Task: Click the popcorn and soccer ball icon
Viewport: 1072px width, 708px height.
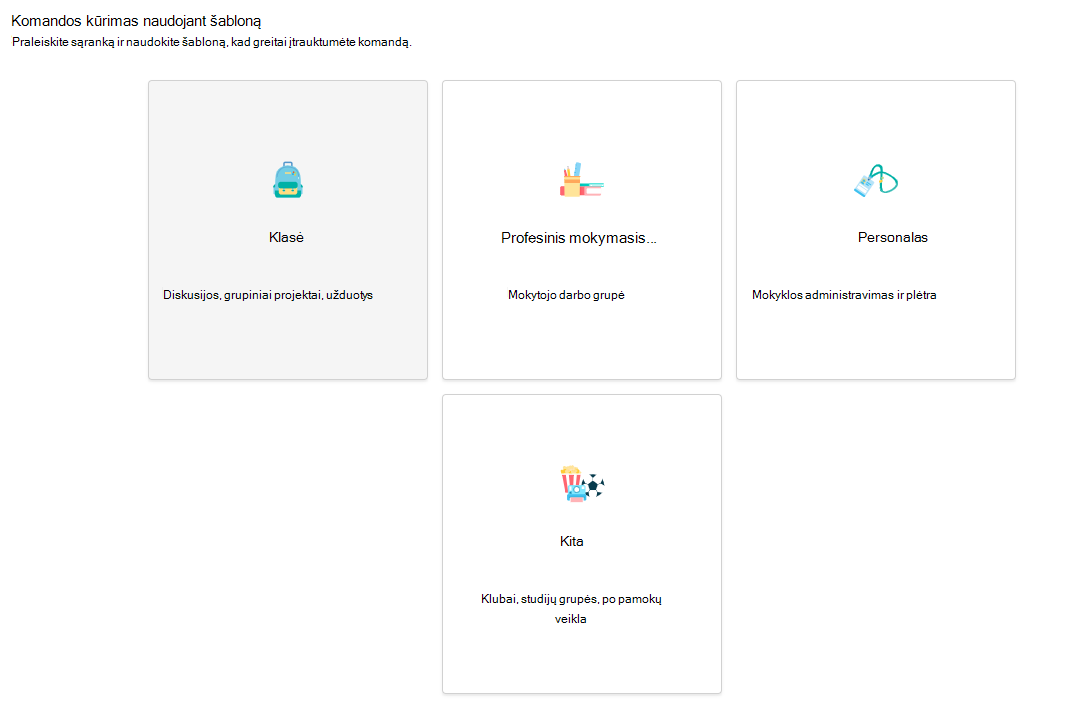Action: tap(582, 484)
